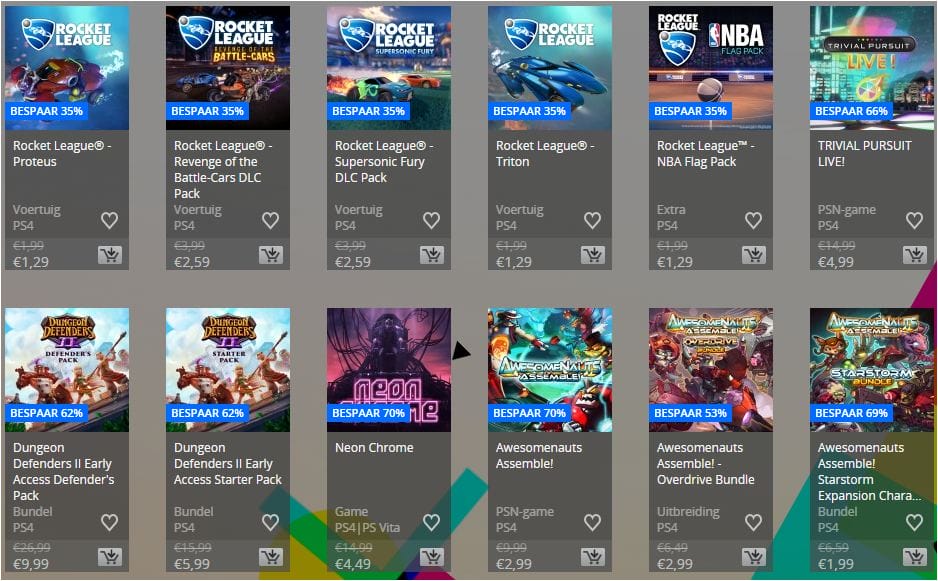Open the Rocket League NBA Flag Pack thumbnail
Screen dimensions: 938x581
pyautogui.click(x=711, y=68)
